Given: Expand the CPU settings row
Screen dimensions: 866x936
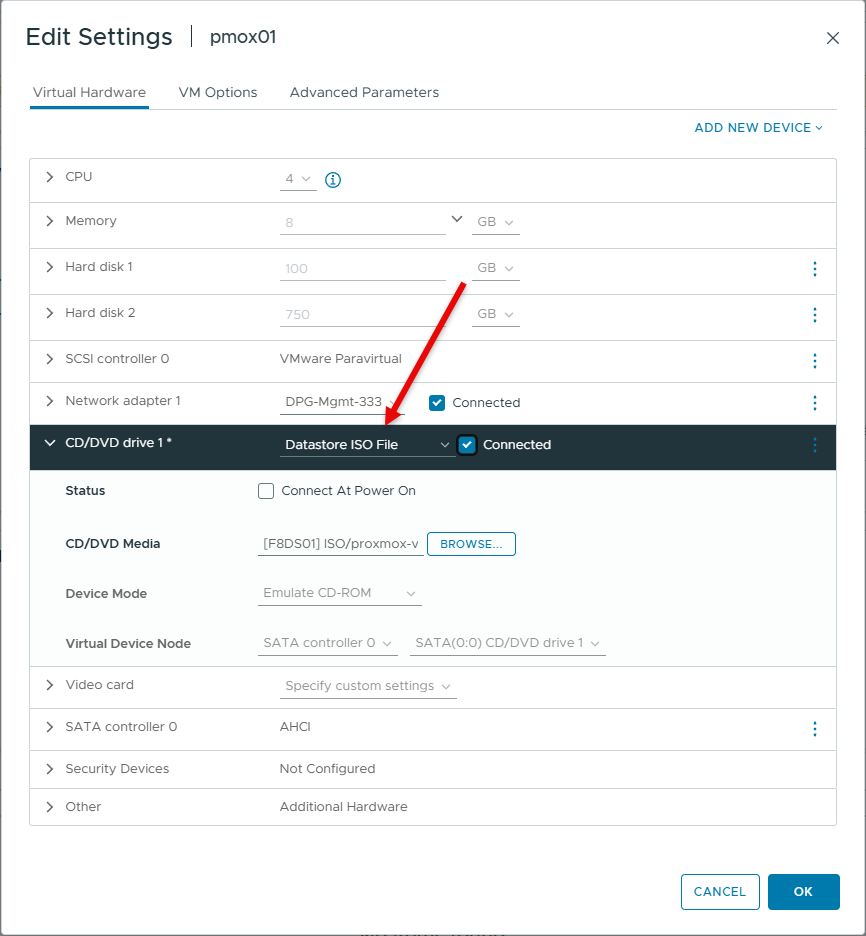Looking at the screenshot, I should 49,176.
